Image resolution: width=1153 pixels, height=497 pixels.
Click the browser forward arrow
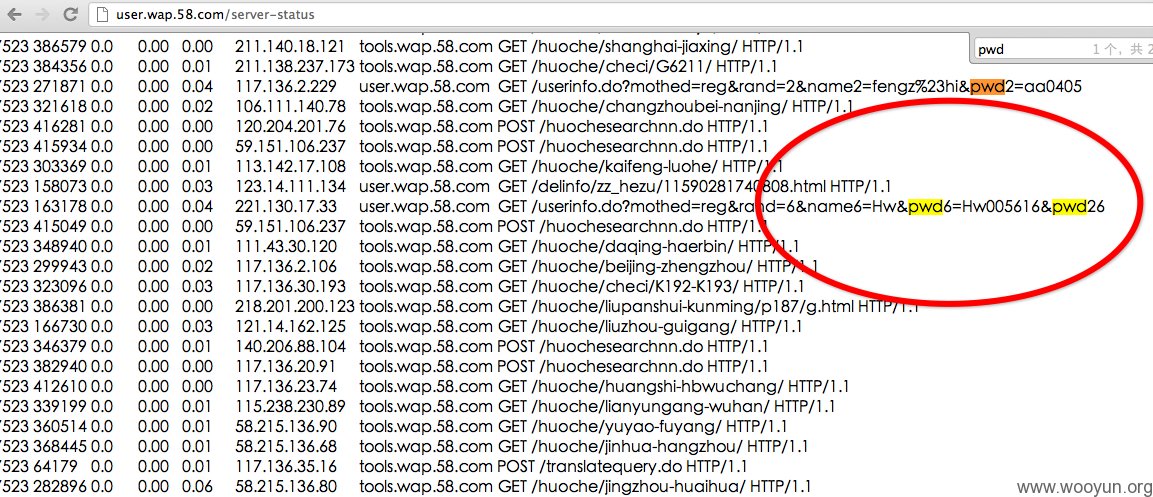coord(43,14)
